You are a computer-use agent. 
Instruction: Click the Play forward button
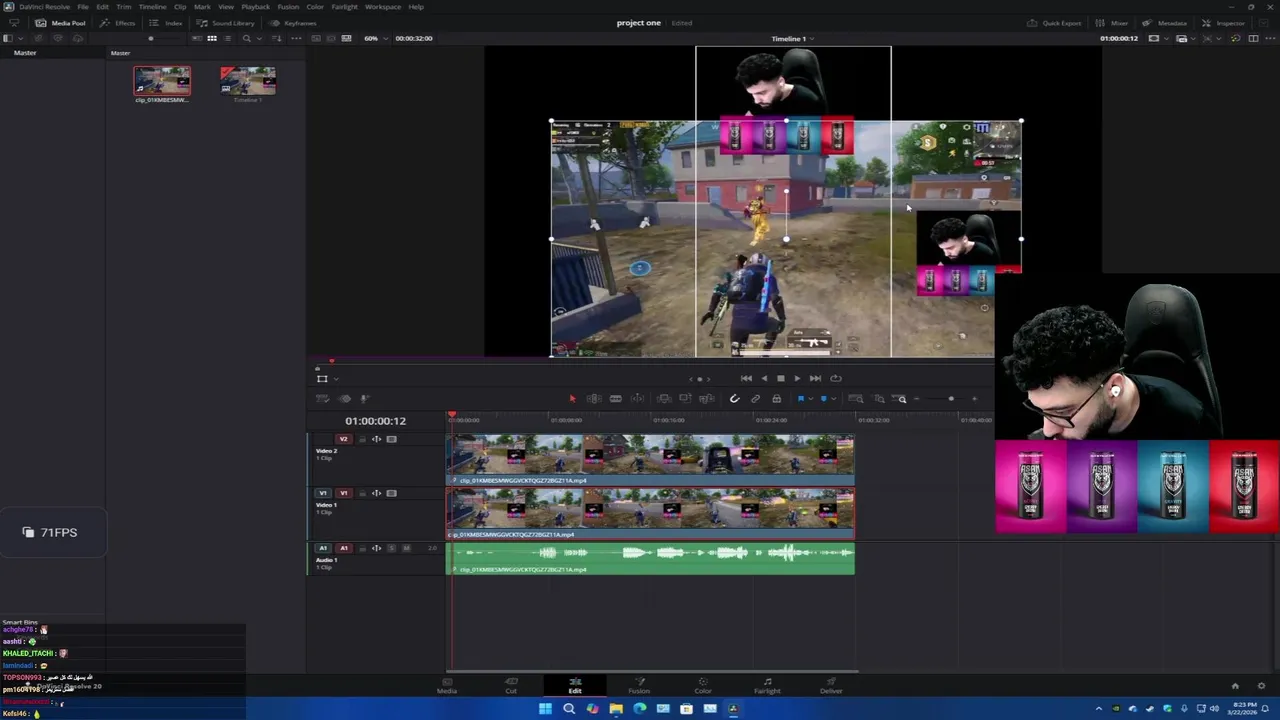pyautogui.click(x=797, y=378)
